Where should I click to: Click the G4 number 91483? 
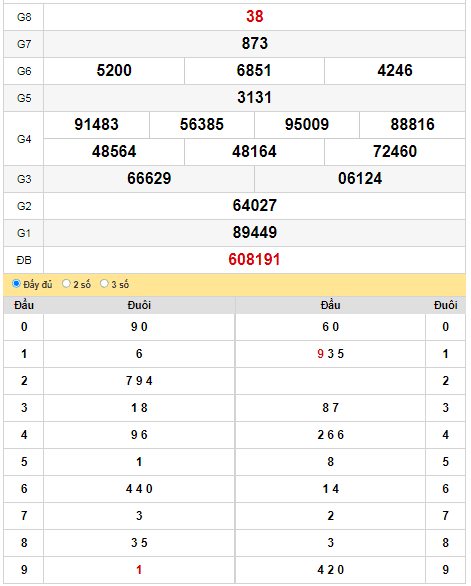[96, 124]
